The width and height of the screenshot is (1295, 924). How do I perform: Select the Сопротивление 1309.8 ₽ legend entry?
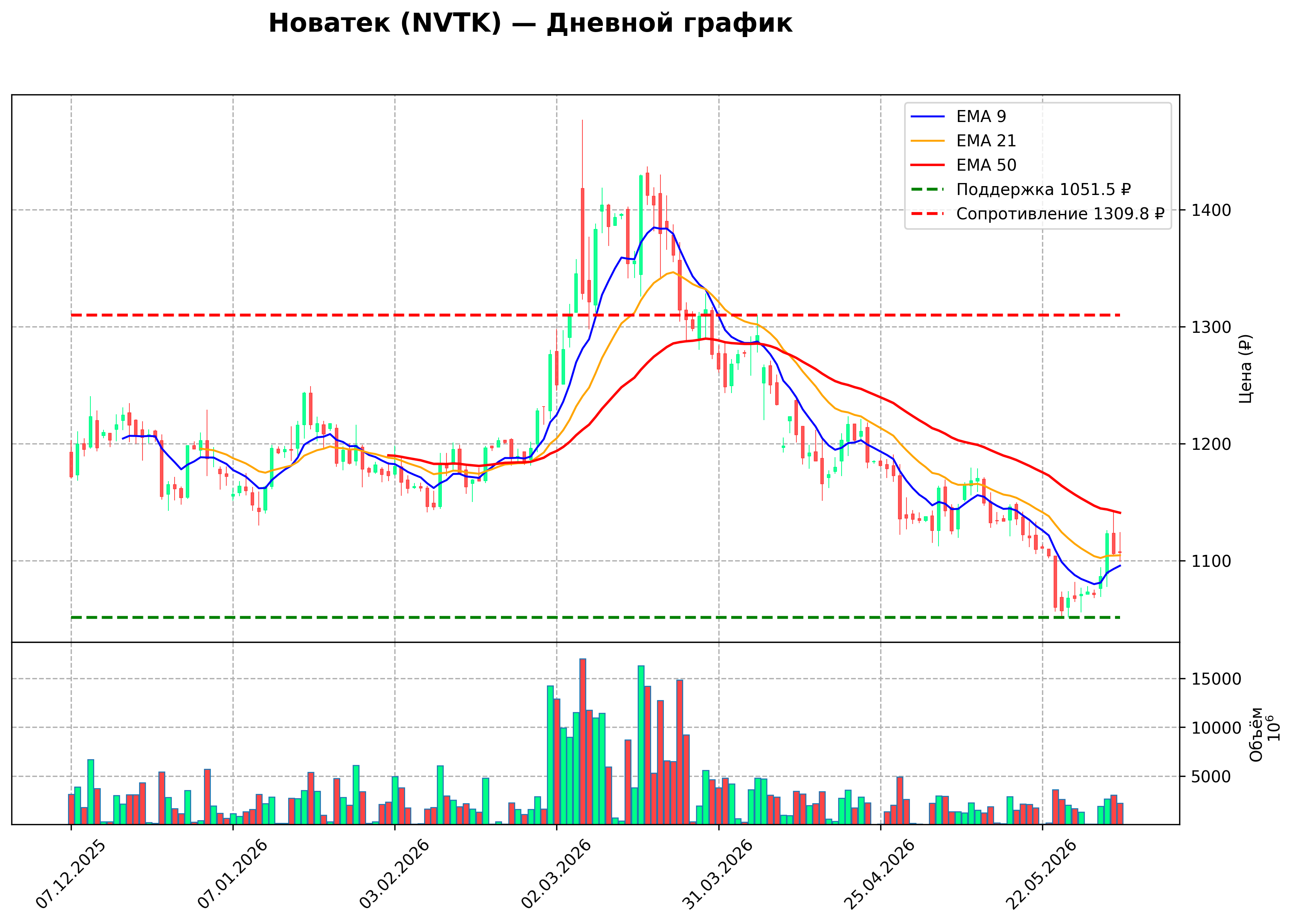(1038, 214)
